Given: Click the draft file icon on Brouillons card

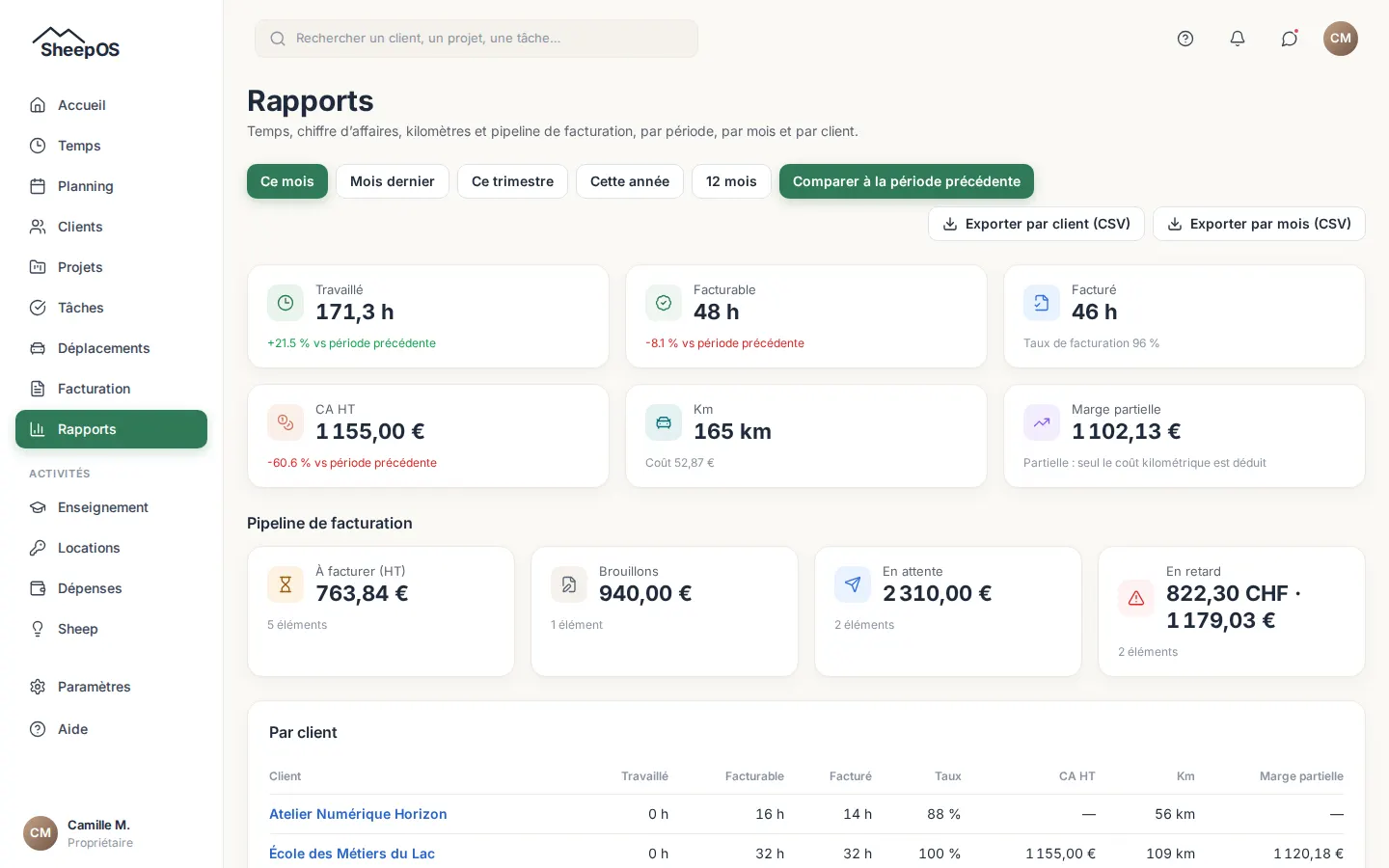Looking at the screenshot, I should click(x=569, y=584).
